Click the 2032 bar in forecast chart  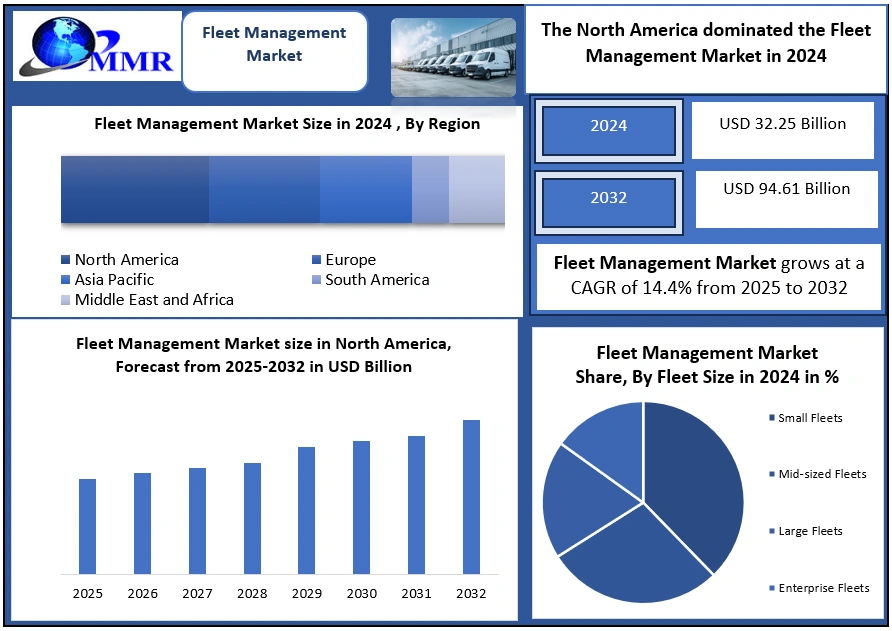pyautogui.click(x=471, y=497)
